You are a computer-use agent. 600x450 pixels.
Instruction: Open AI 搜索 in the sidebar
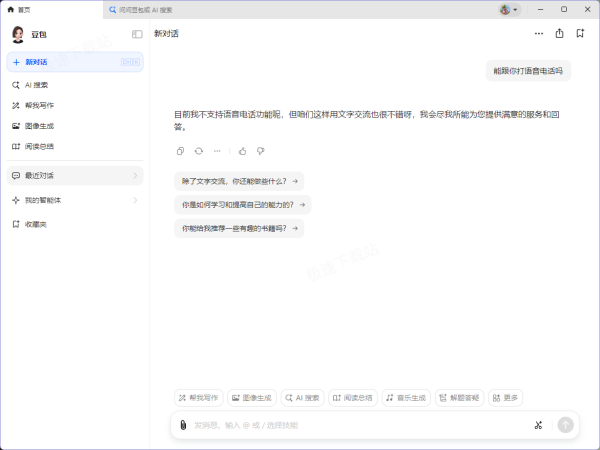click(75, 85)
